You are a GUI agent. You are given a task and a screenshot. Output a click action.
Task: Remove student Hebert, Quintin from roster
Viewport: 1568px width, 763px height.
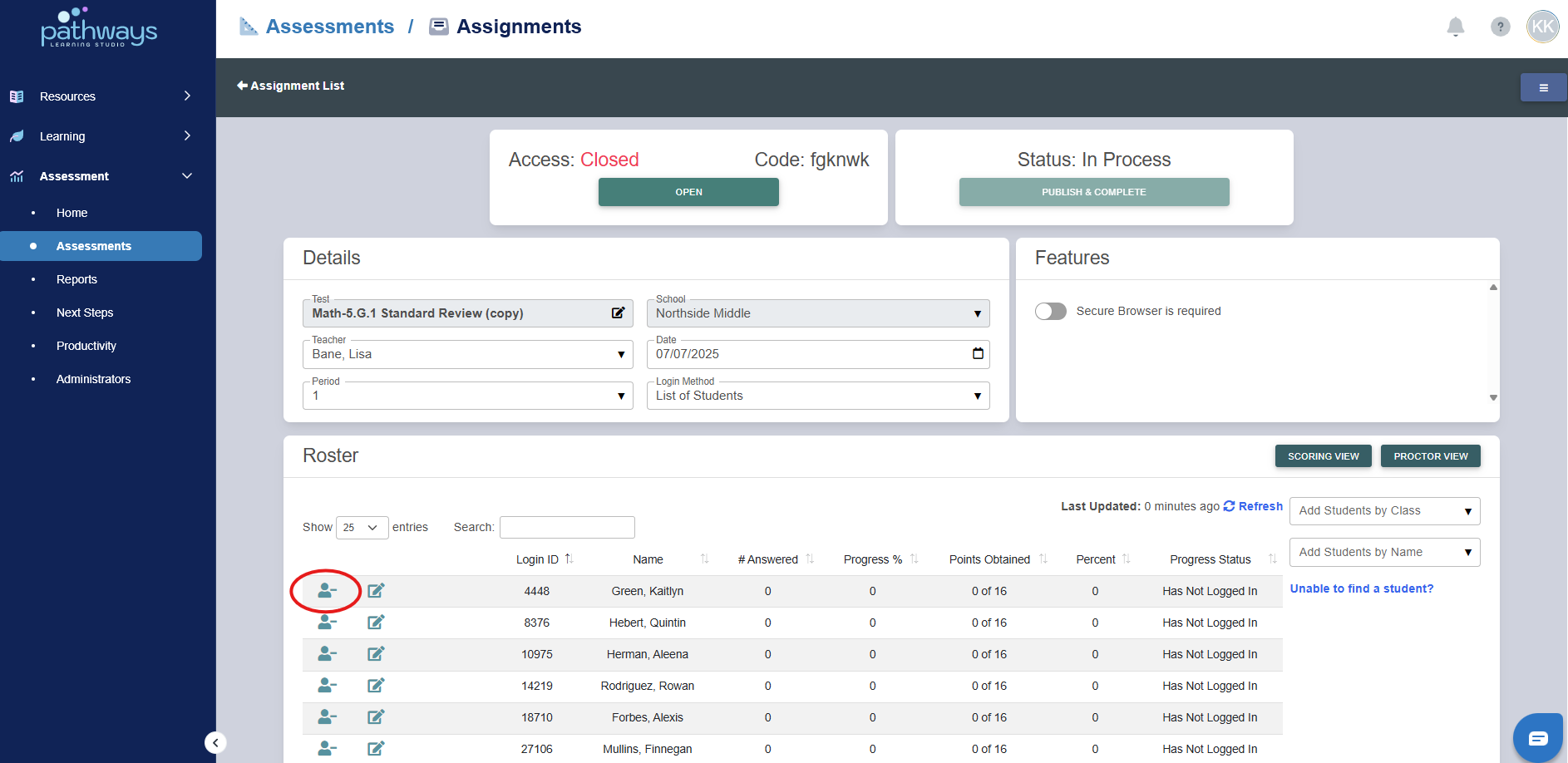tap(327, 623)
